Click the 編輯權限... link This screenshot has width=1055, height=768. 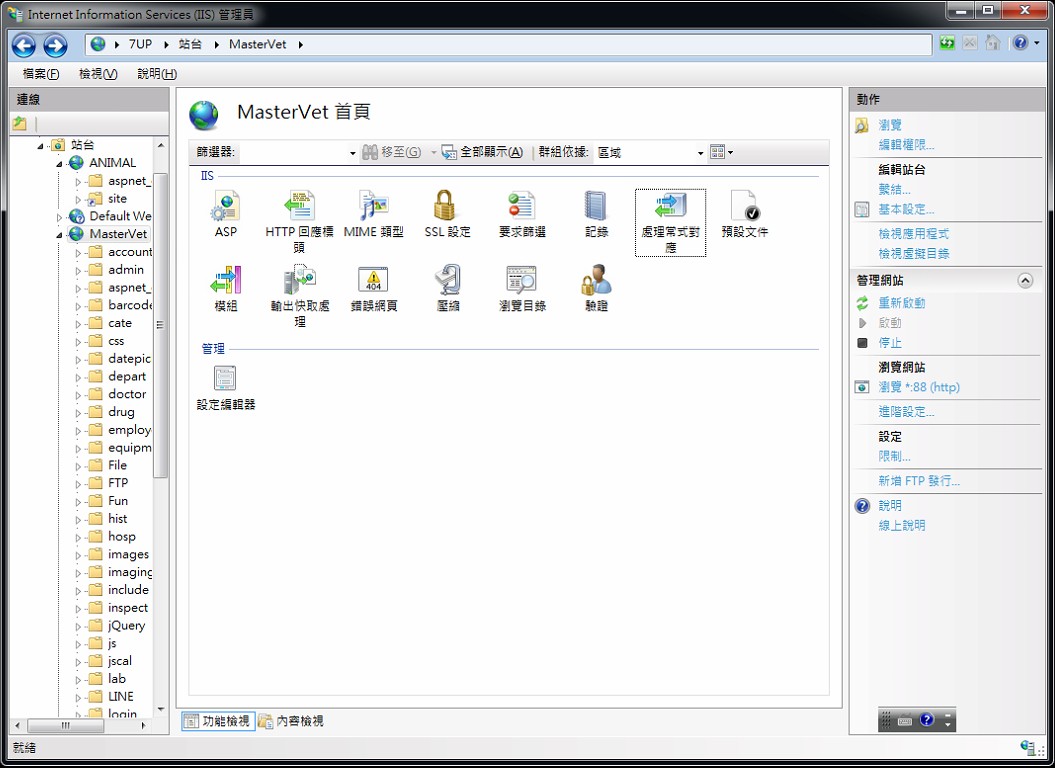pos(906,145)
